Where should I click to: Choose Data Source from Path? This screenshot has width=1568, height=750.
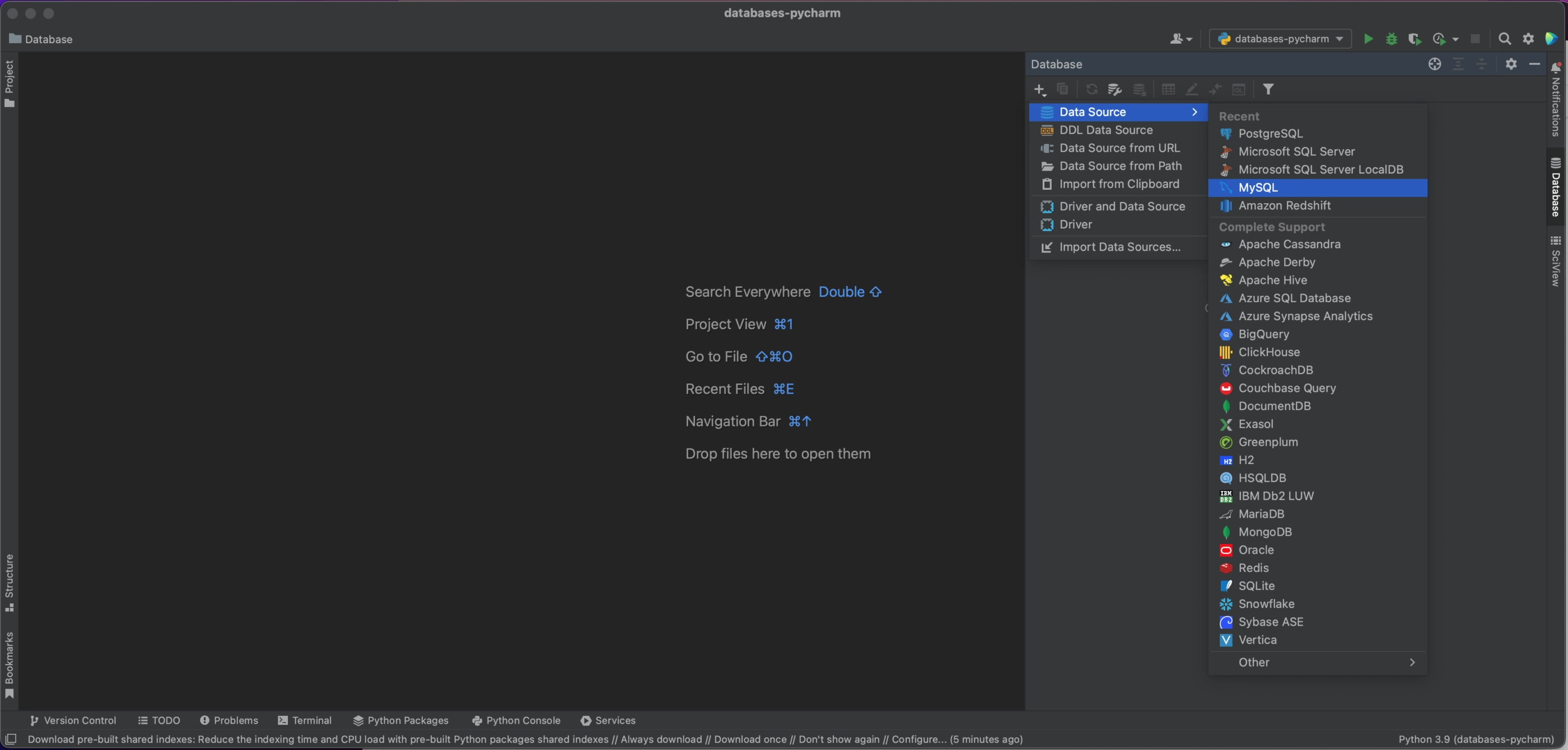(x=1118, y=166)
